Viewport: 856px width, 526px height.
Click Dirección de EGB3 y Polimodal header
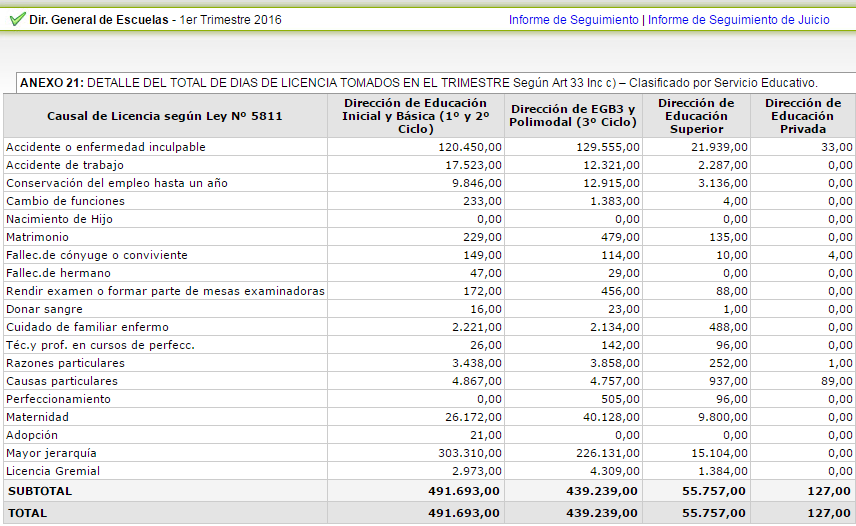[572, 116]
